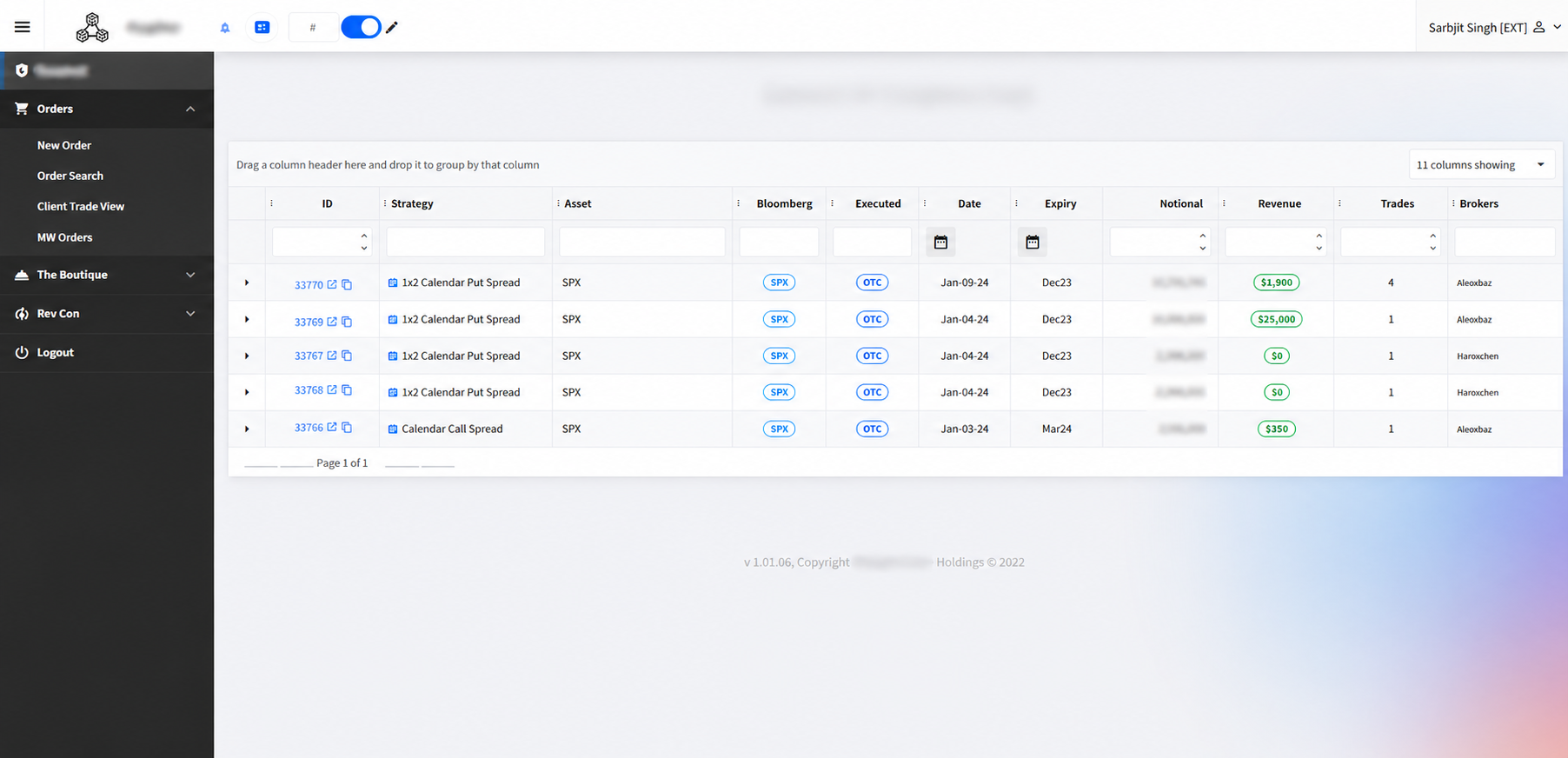The width and height of the screenshot is (1568, 758).
Task: Sort by the Notional column header
Action: click(1181, 203)
